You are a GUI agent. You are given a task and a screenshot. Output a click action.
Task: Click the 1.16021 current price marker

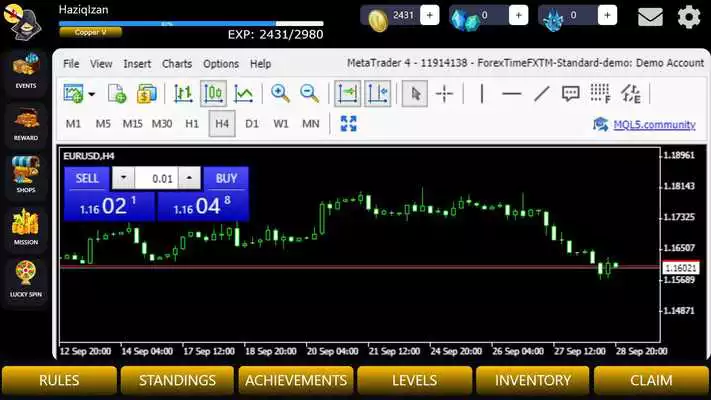(x=680, y=268)
